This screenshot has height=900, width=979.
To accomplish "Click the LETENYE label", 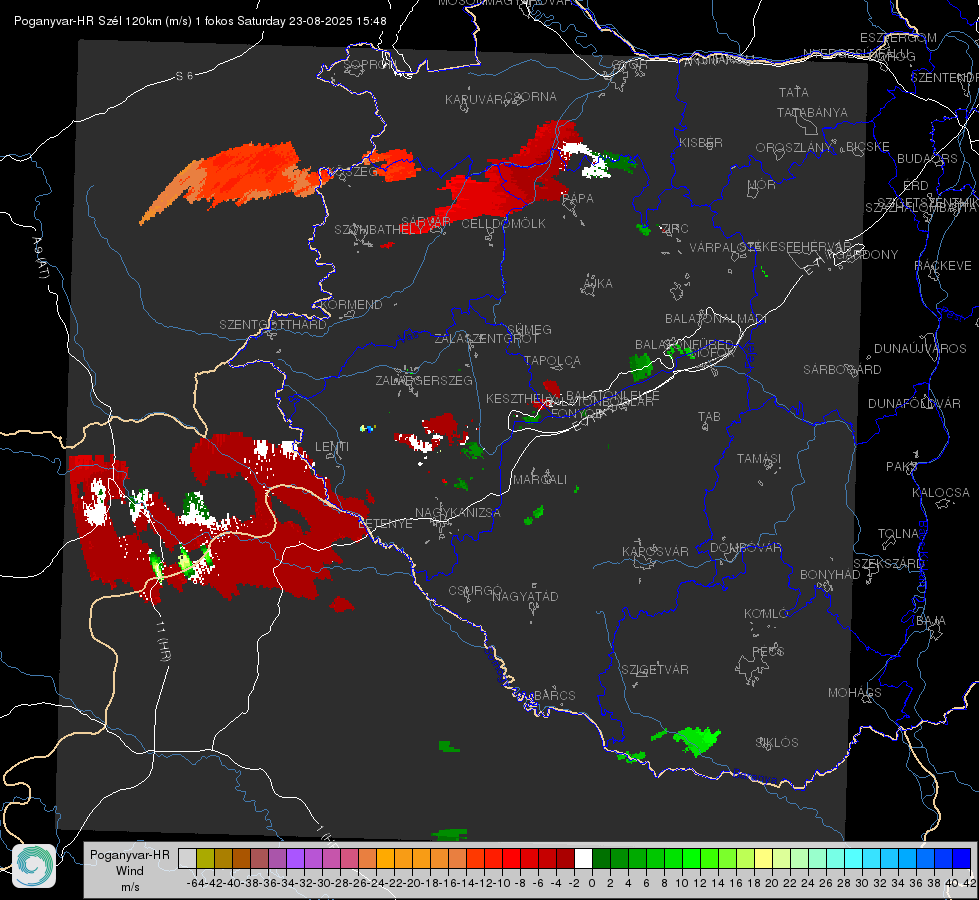I will coord(385,523).
